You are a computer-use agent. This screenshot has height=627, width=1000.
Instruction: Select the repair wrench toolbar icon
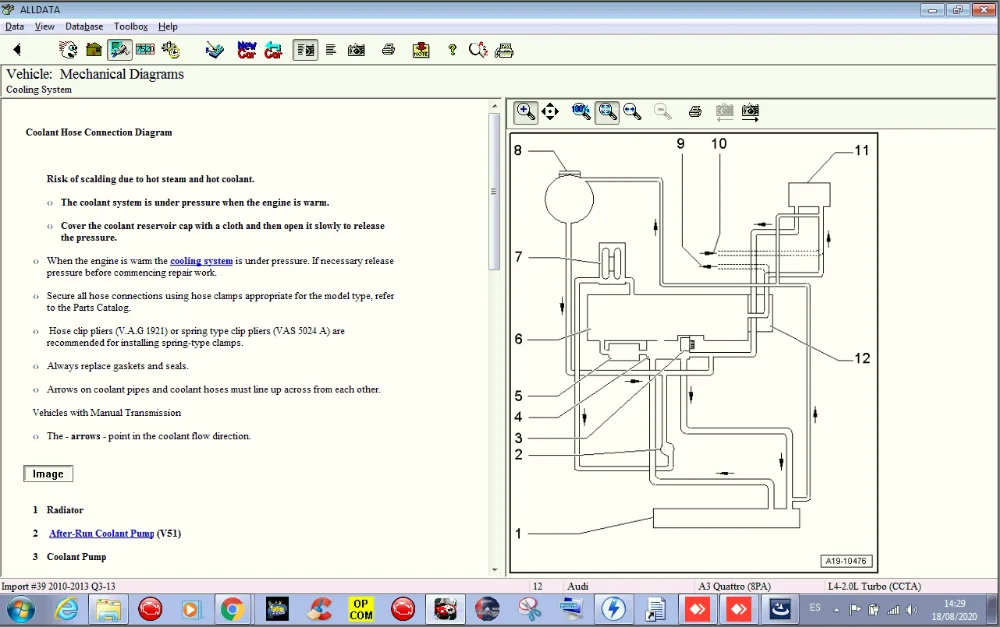(x=119, y=49)
